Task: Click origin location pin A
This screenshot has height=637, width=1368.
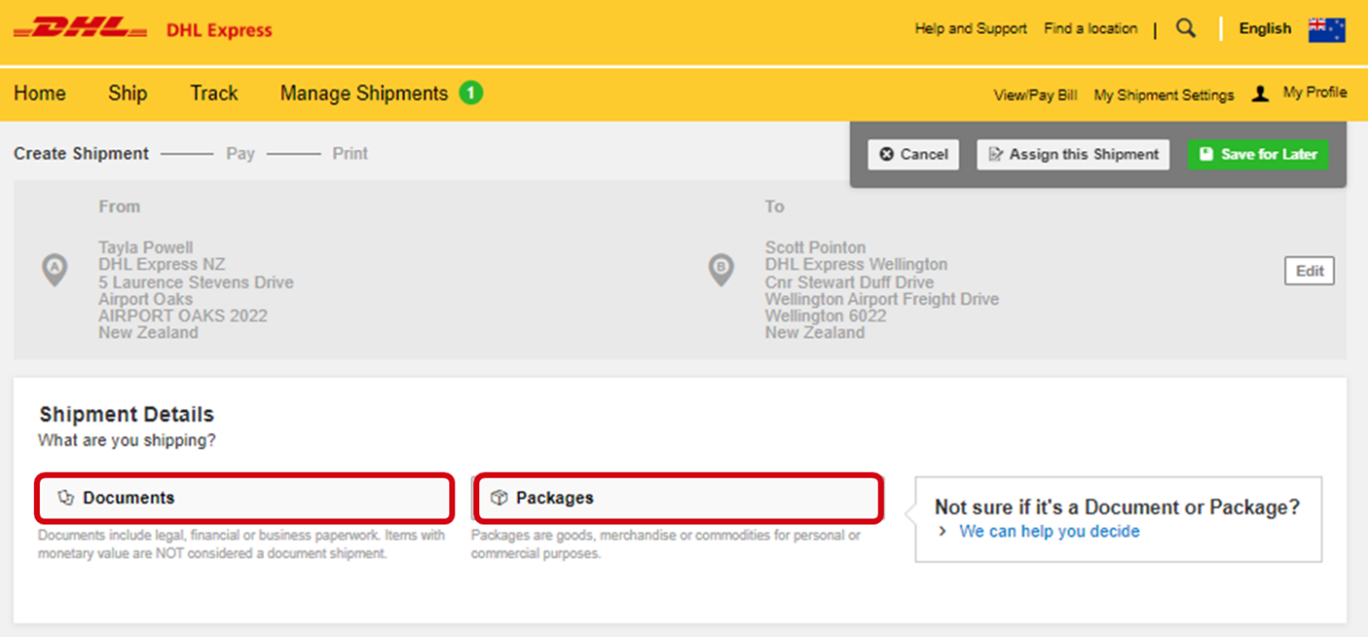Action: coord(54,269)
